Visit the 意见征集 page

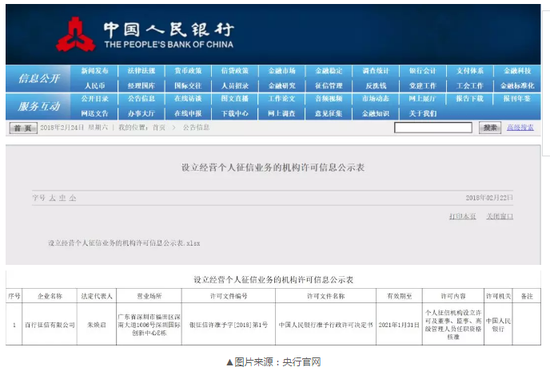point(329,114)
